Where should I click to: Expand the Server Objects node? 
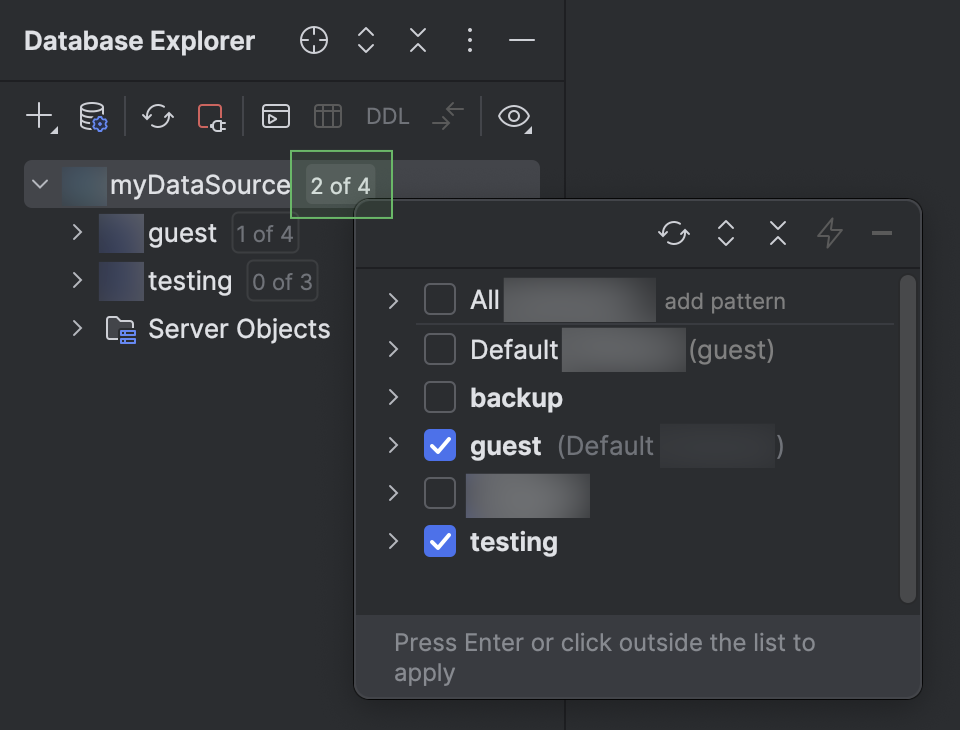[78, 329]
